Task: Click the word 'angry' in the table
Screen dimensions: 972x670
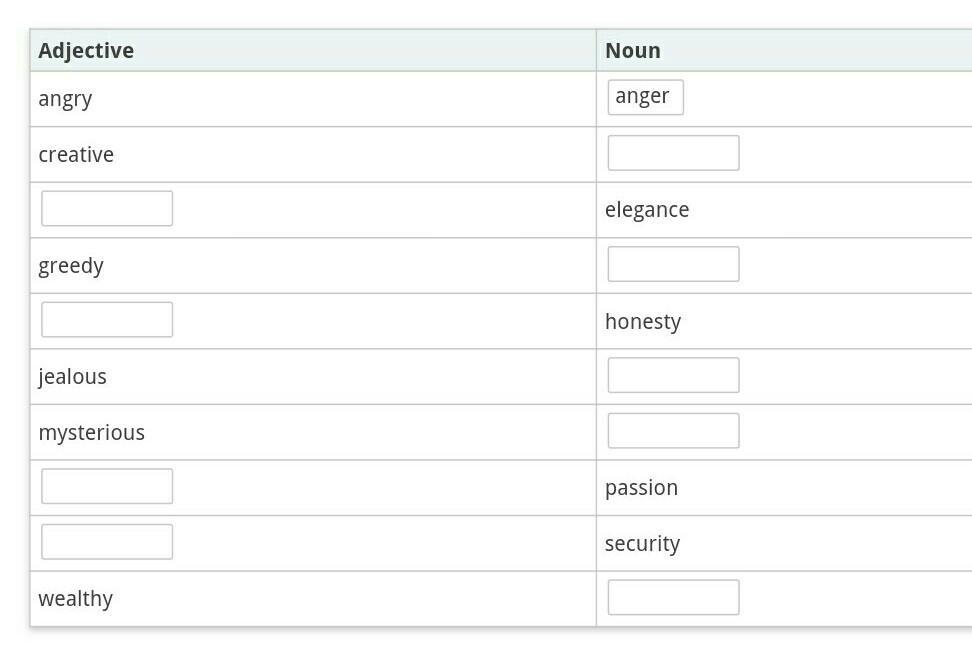Action: 65,99
